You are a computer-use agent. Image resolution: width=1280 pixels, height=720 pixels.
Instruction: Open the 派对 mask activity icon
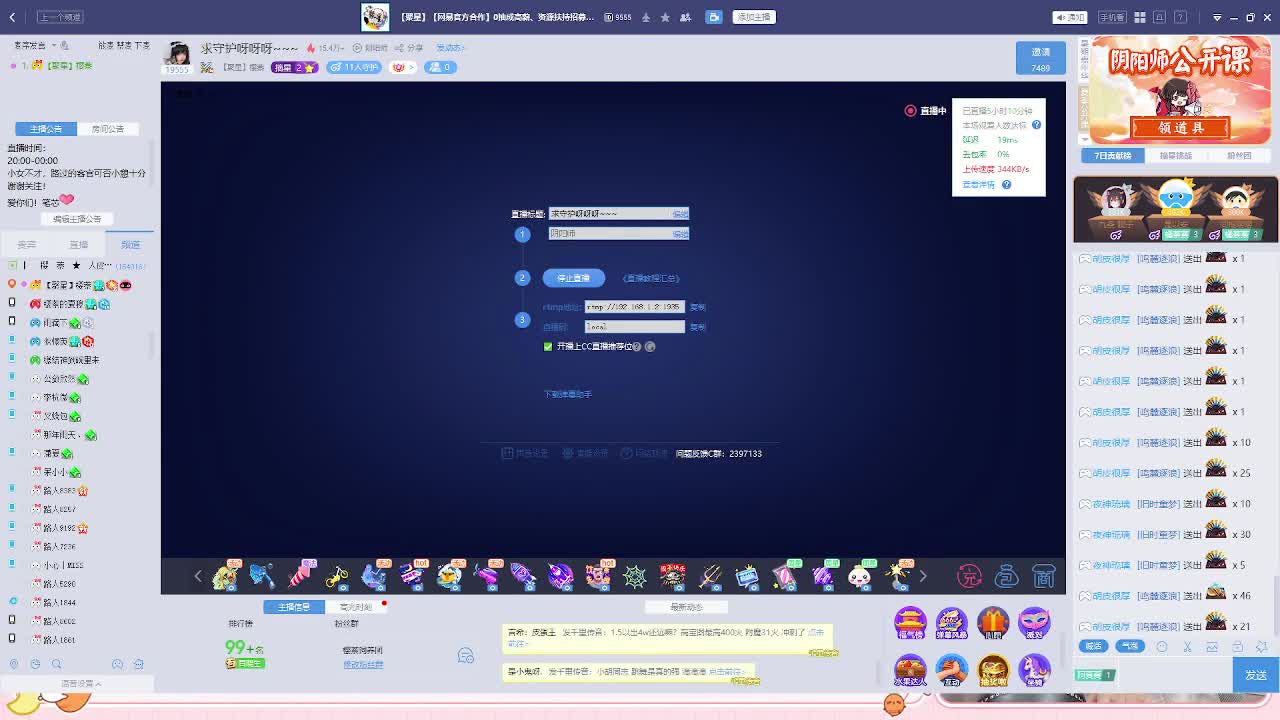coord(1034,623)
